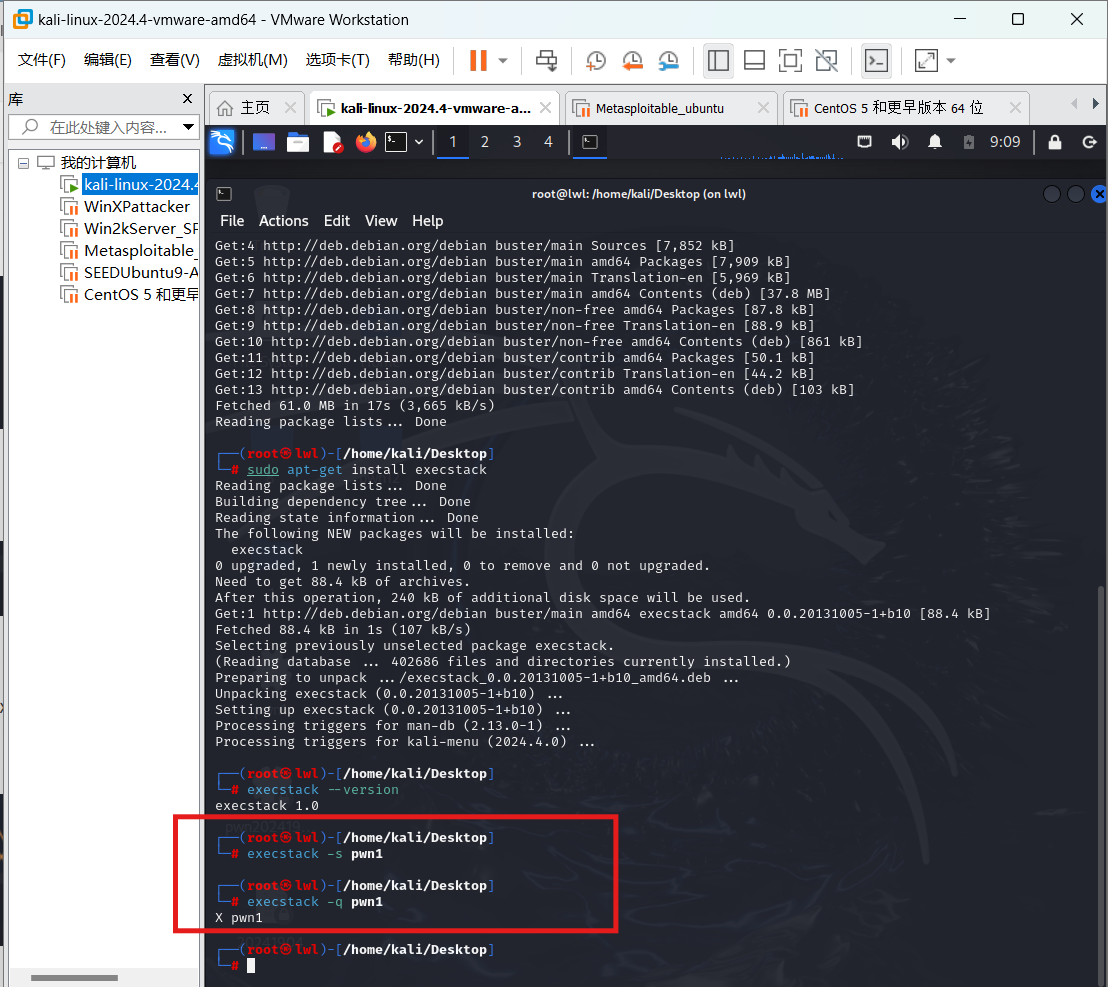Open the 选项卡(T) menu

pyautogui.click(x=337, y=59)
